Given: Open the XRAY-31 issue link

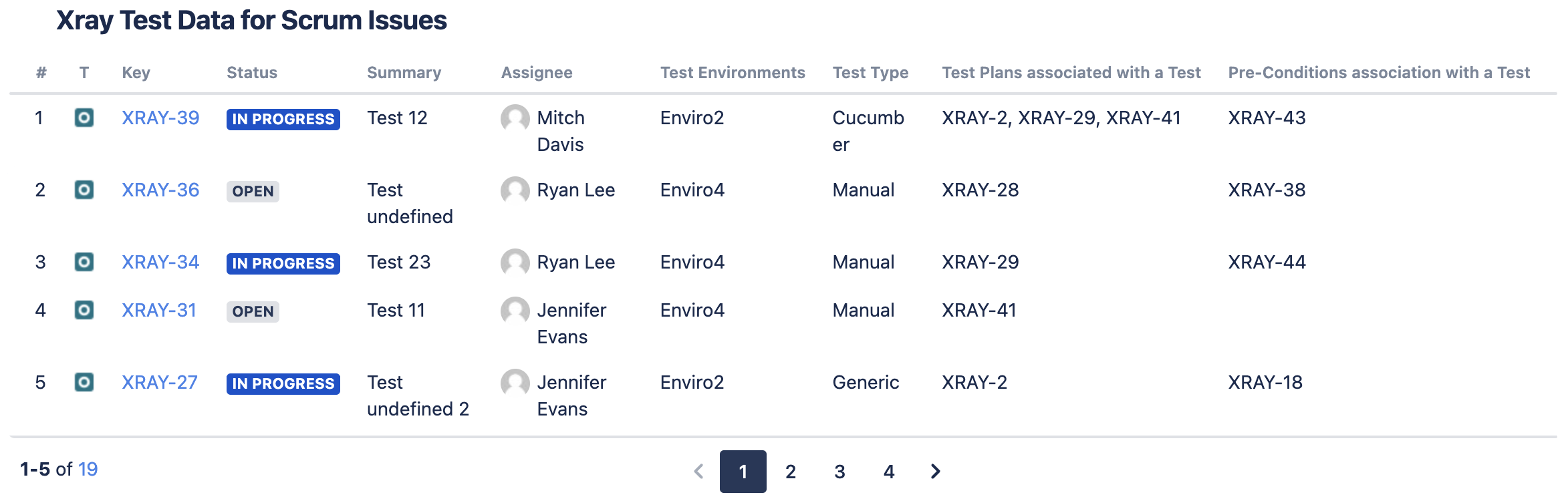Looking at the screenshot, I should (x=159, y=311).
